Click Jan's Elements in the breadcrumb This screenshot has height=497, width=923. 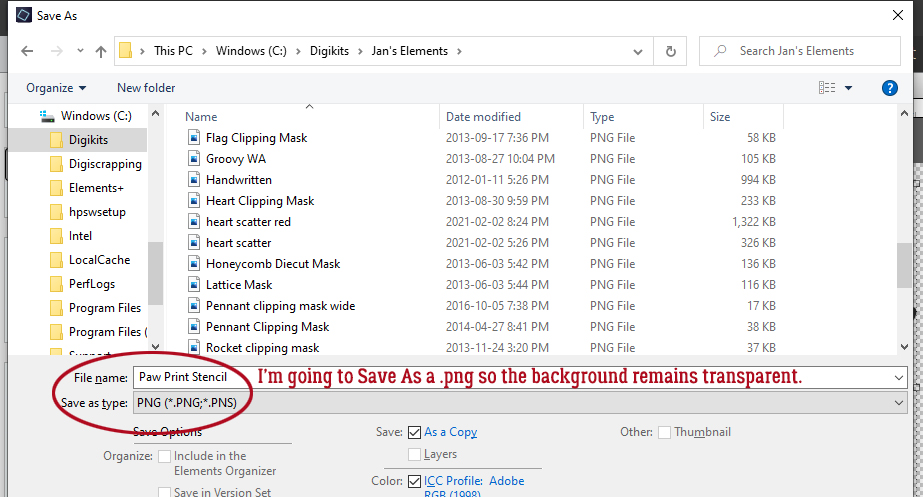tap(410, 51)
